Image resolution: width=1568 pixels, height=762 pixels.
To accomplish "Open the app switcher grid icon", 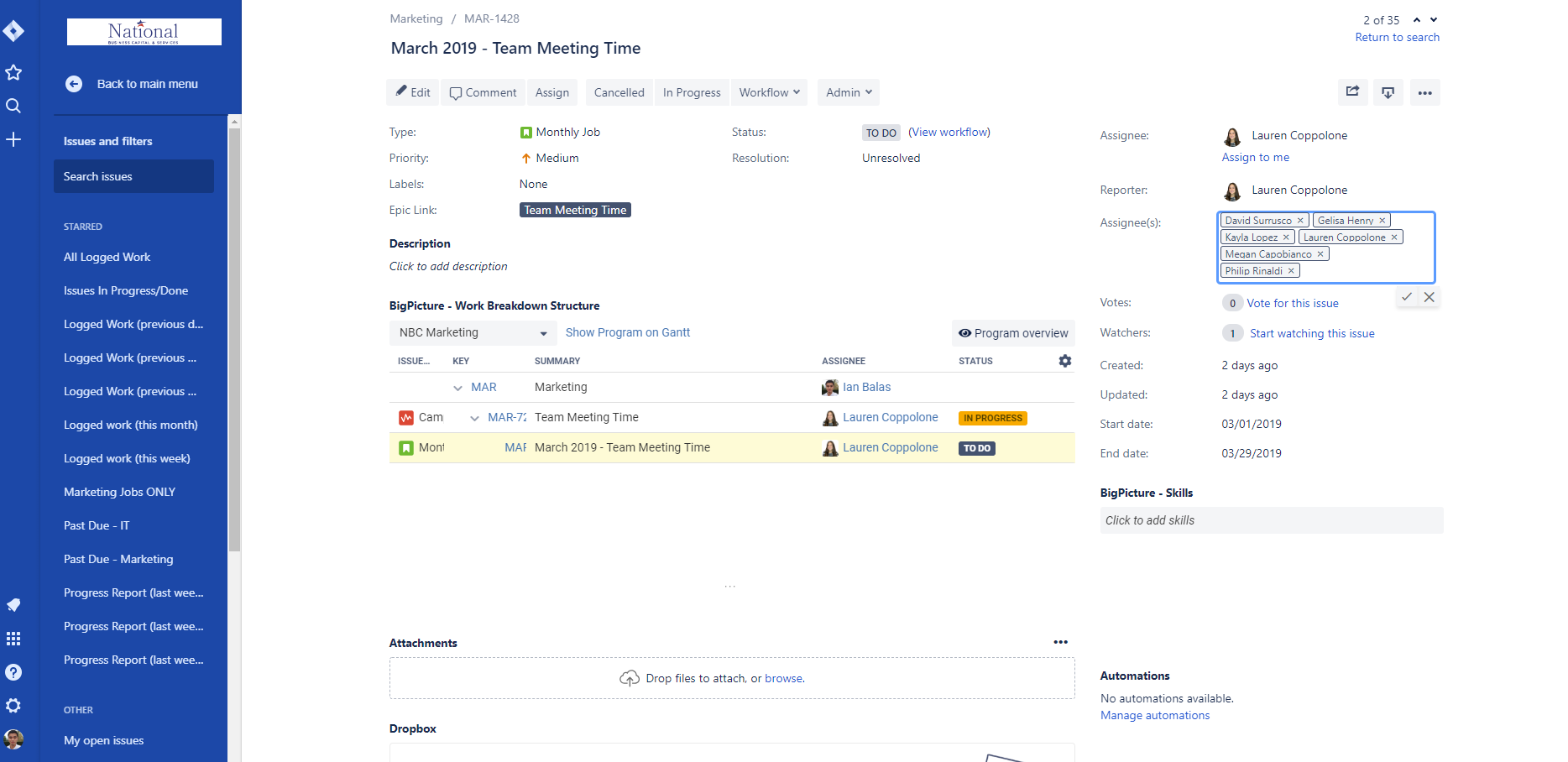I will tap(13, 639).
